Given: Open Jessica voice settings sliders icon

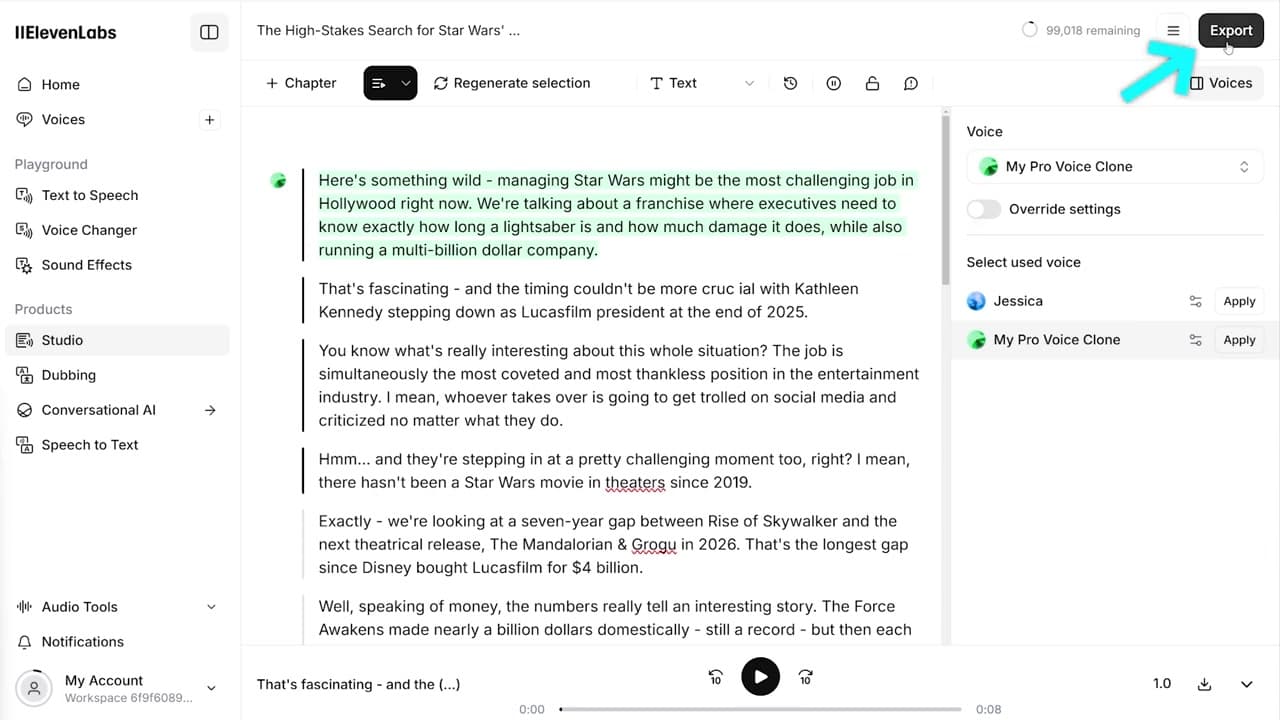Looking at the screenshot, I should click(x=1195, y=301).
